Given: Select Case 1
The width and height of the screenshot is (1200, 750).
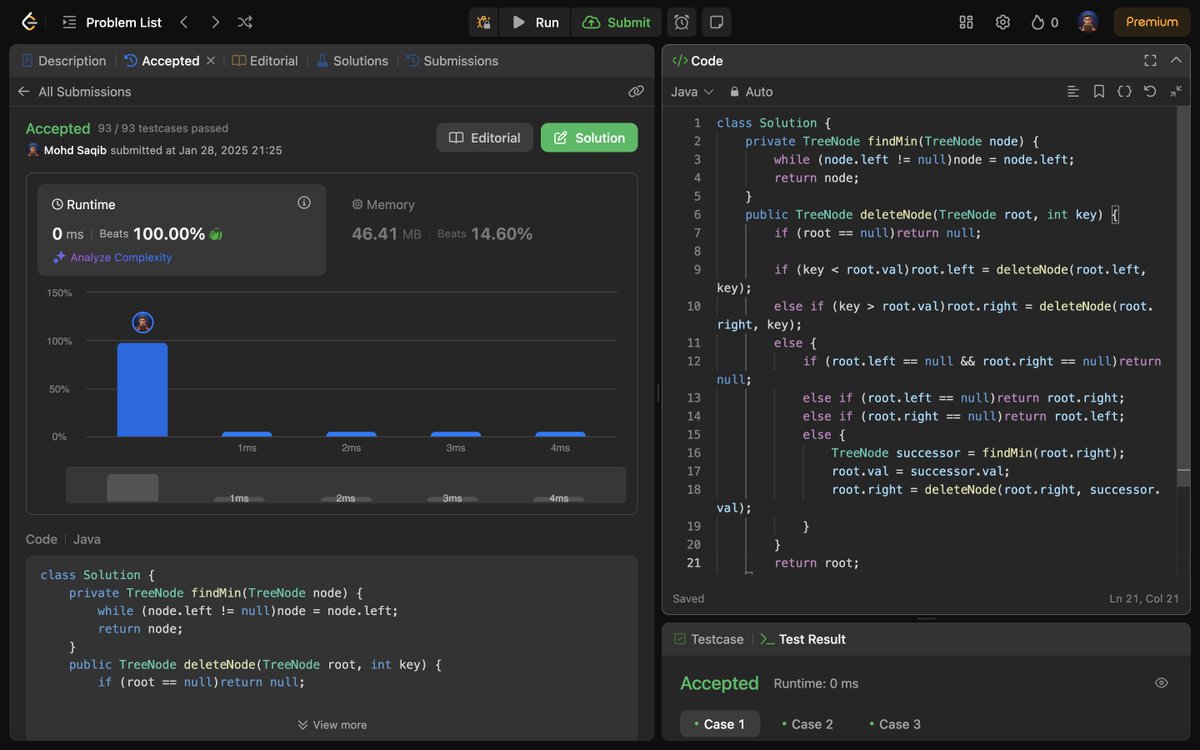Looking at the screenshot, I should click(x=720, y=724).
